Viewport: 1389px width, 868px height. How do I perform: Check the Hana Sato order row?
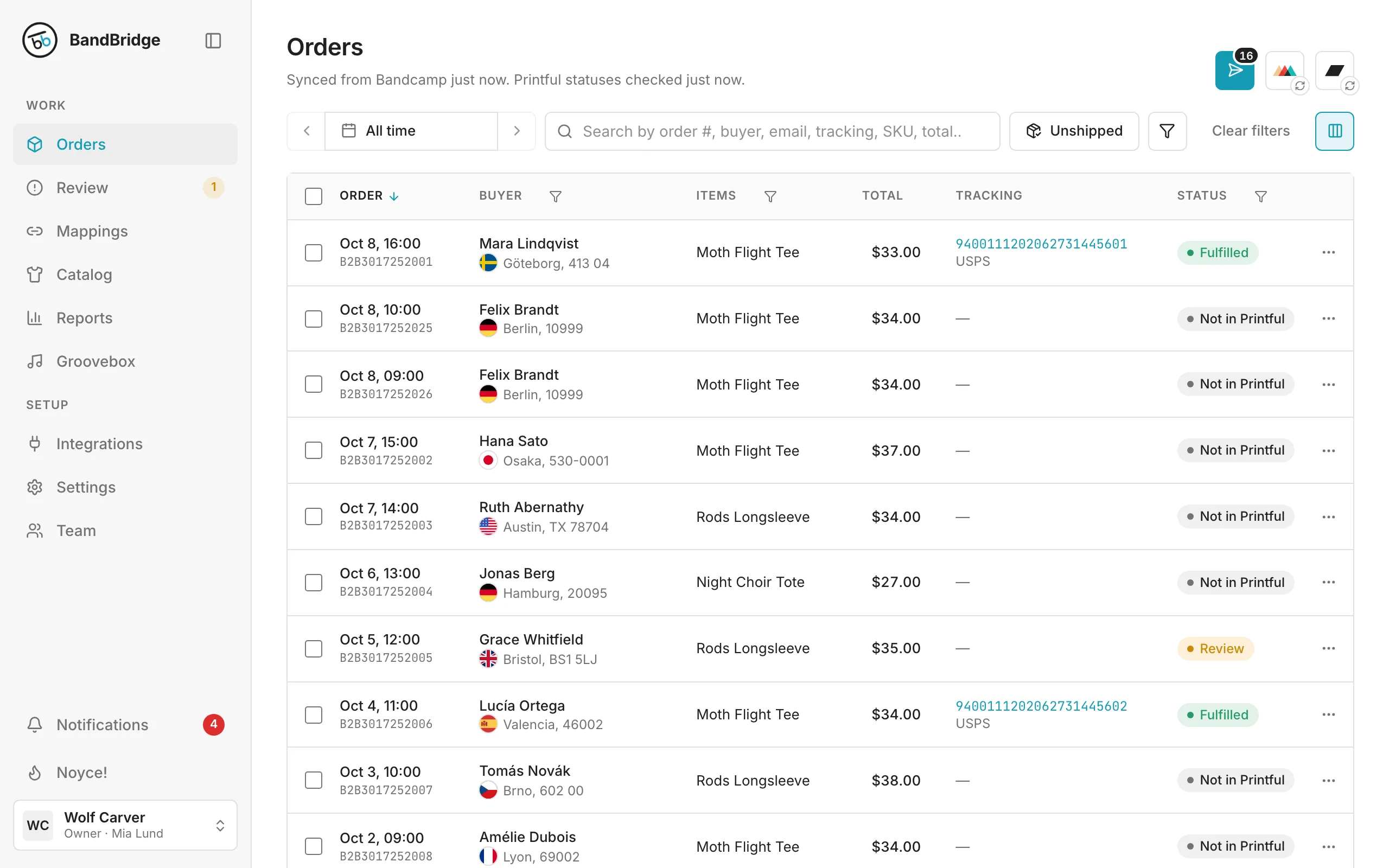[x=314, y=450]
